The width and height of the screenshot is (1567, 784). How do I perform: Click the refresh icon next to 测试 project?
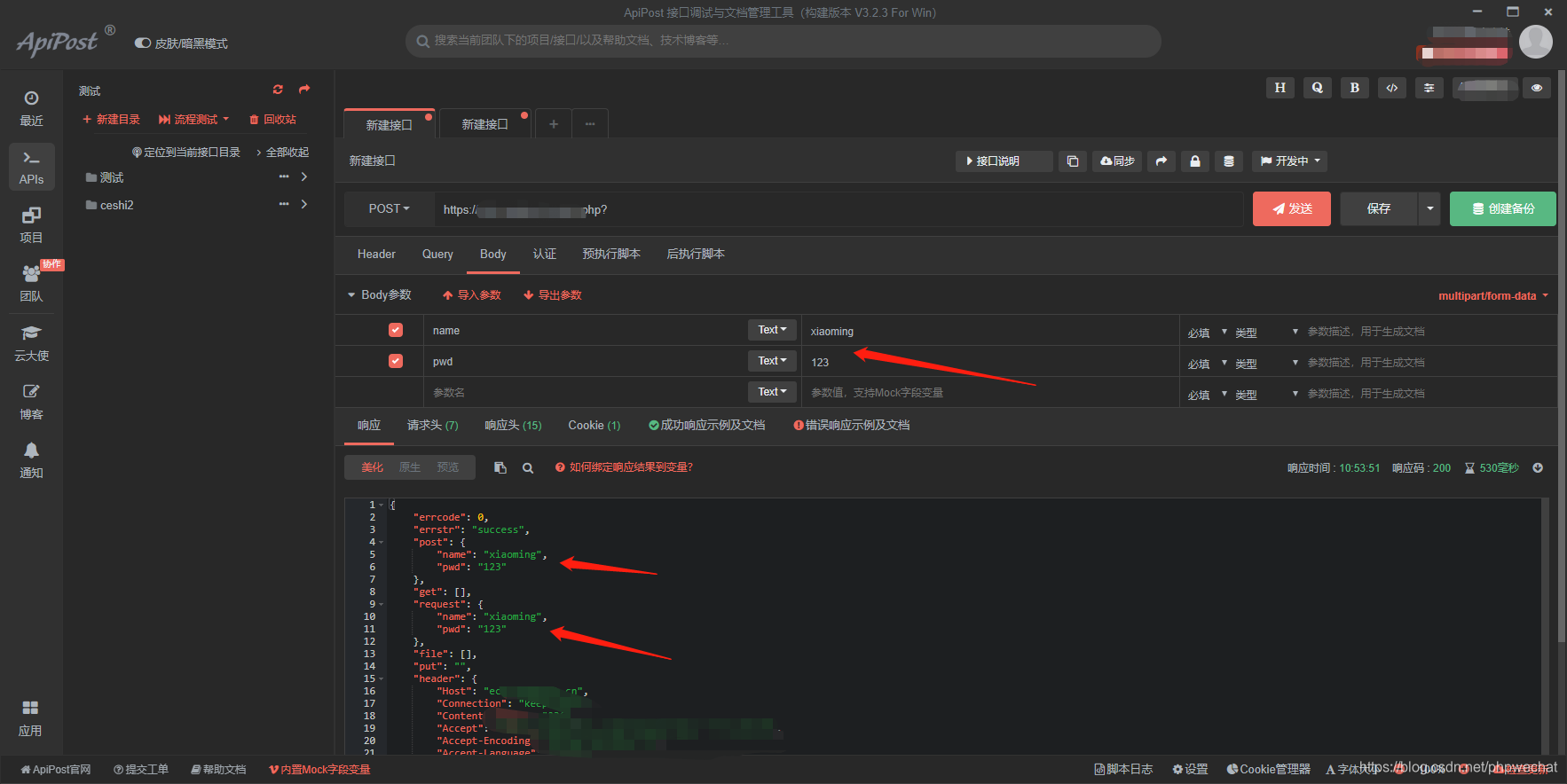click(x=278, y=90)
